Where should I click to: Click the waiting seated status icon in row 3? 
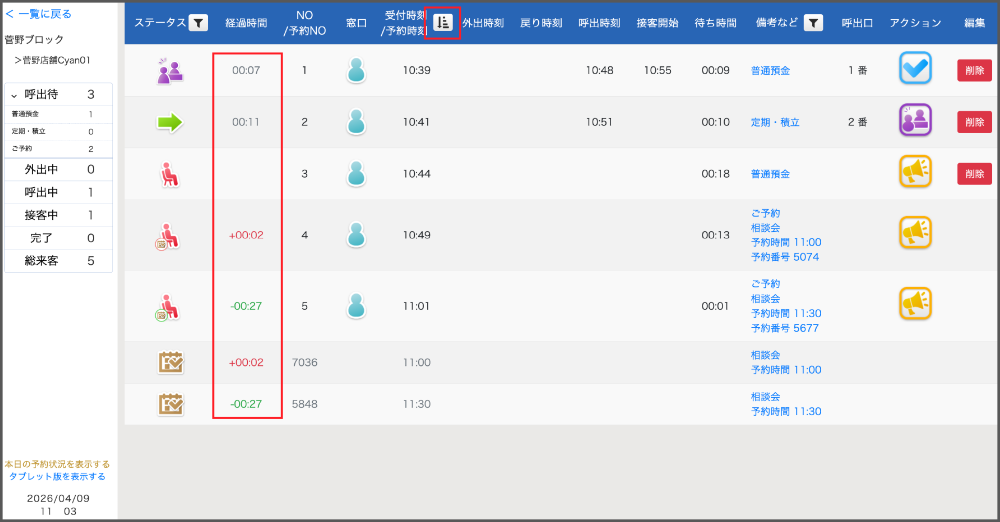pos(170,174)
